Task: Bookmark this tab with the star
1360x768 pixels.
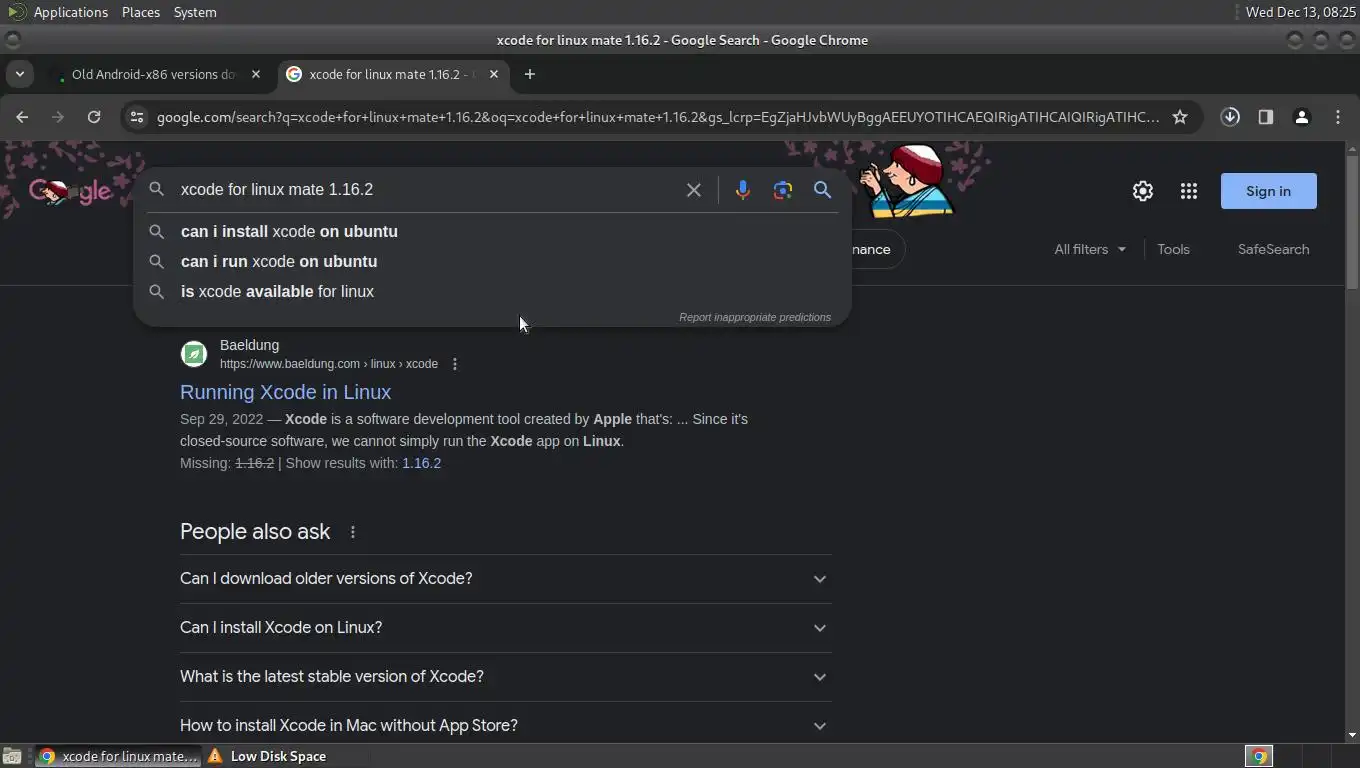Action: [x=1180, y=117]
